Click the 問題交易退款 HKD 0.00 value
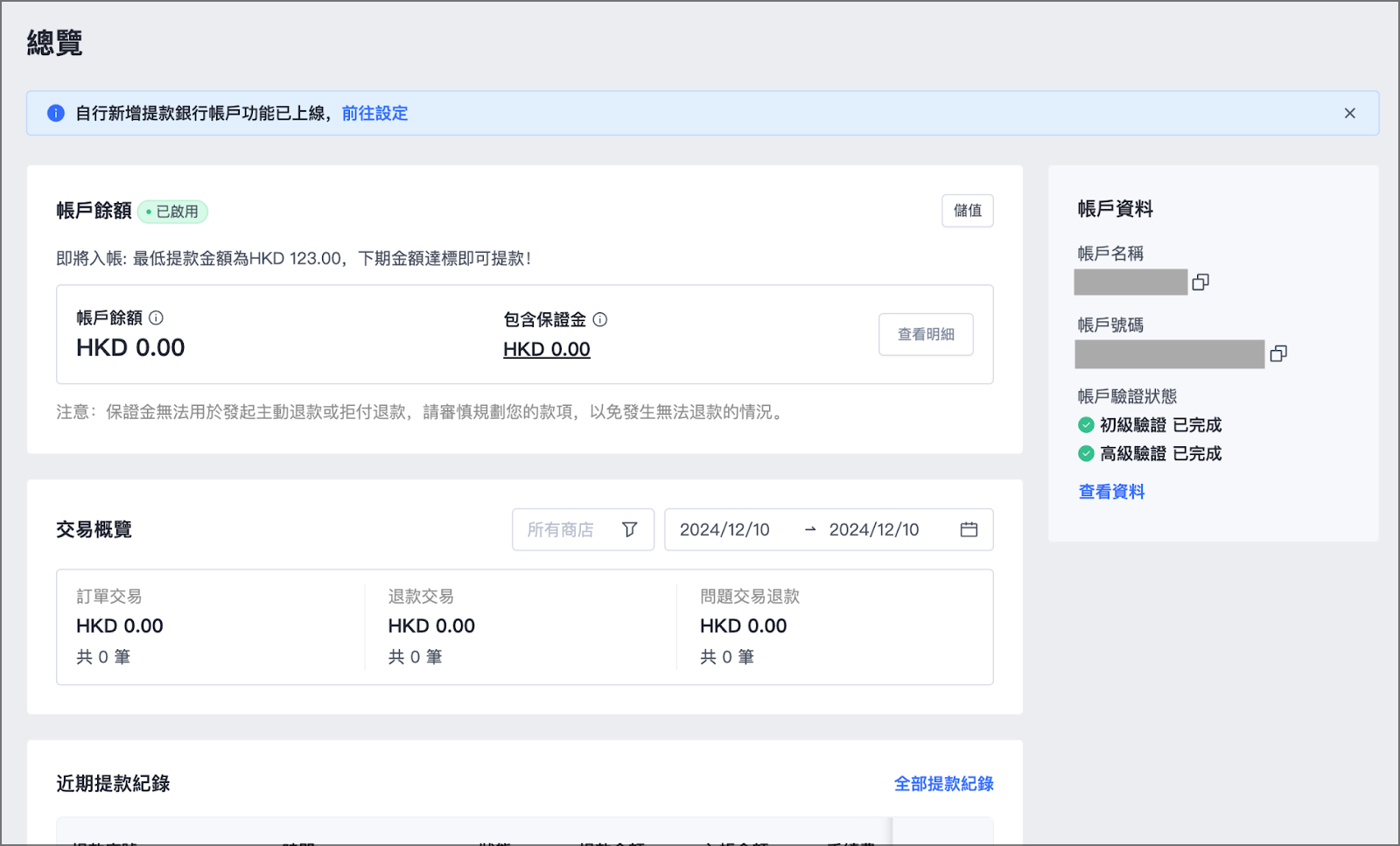The height and width of the screenshot is (846, 1400). pos(744,626)
